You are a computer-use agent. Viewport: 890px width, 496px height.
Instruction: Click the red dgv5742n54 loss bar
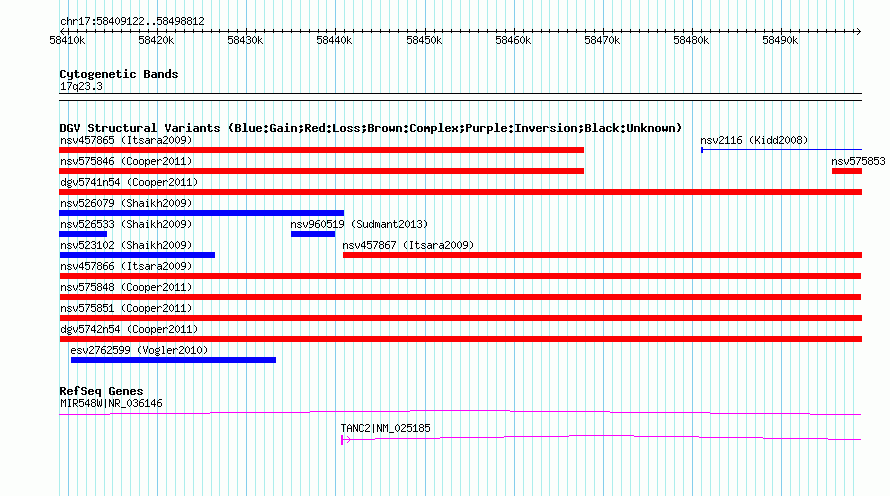coord(460,339)
